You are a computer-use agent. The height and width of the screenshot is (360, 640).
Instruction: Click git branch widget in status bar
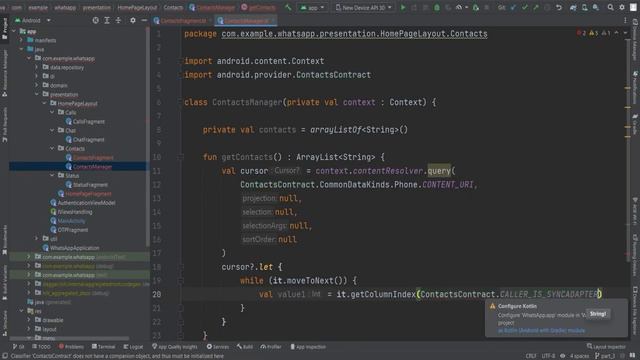[605, 356]
